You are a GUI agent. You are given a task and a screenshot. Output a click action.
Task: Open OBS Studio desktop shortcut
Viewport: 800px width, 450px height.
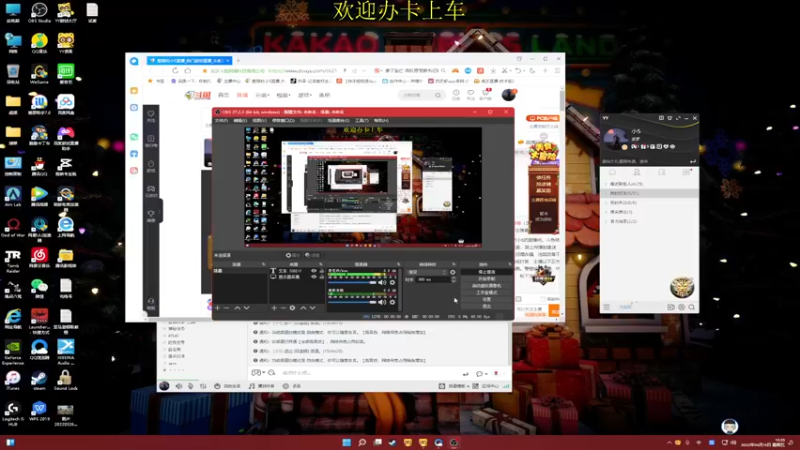39,13
